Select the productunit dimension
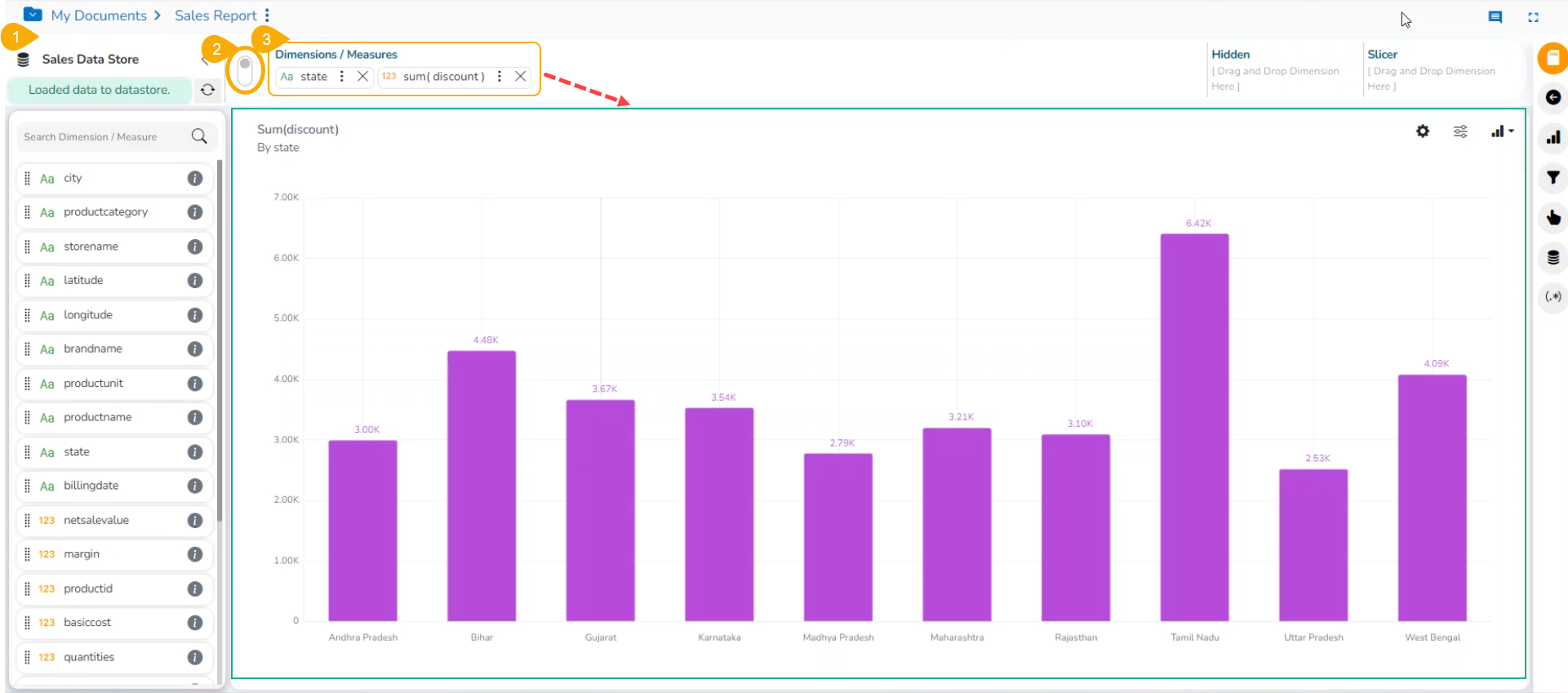 tap(114, 384)
